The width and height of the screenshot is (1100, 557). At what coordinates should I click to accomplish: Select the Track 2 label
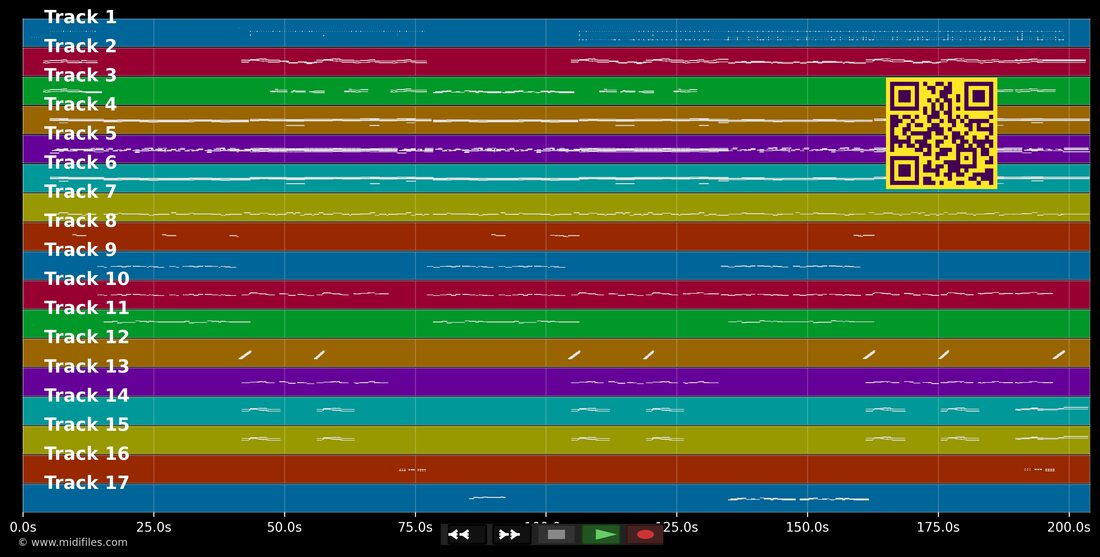[81, 46]
